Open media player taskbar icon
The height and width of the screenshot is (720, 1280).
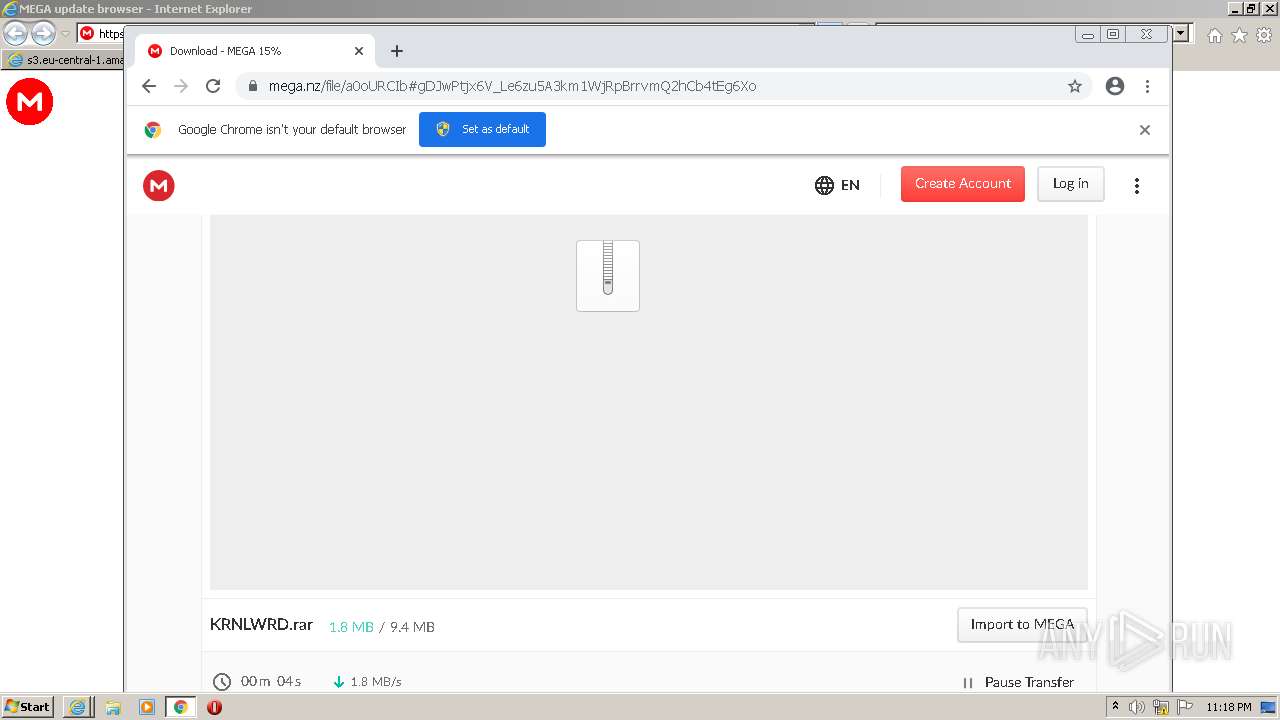pos(147,707)
